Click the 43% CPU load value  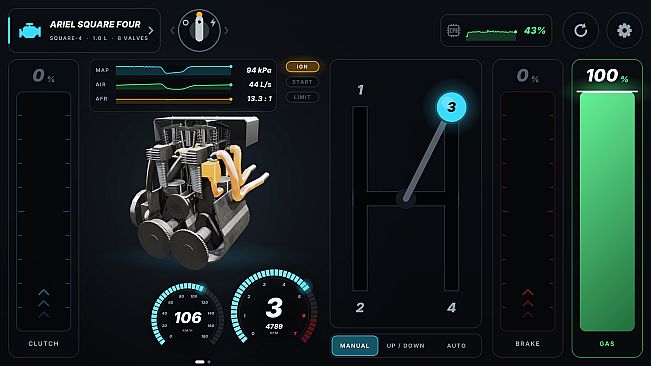(x=535, y=30)
